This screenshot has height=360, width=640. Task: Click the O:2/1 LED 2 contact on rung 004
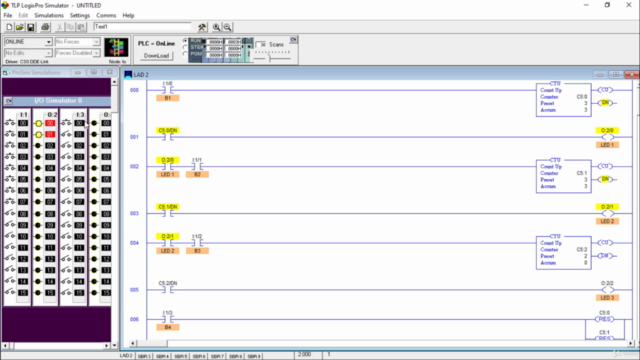[x=168, y=243]
